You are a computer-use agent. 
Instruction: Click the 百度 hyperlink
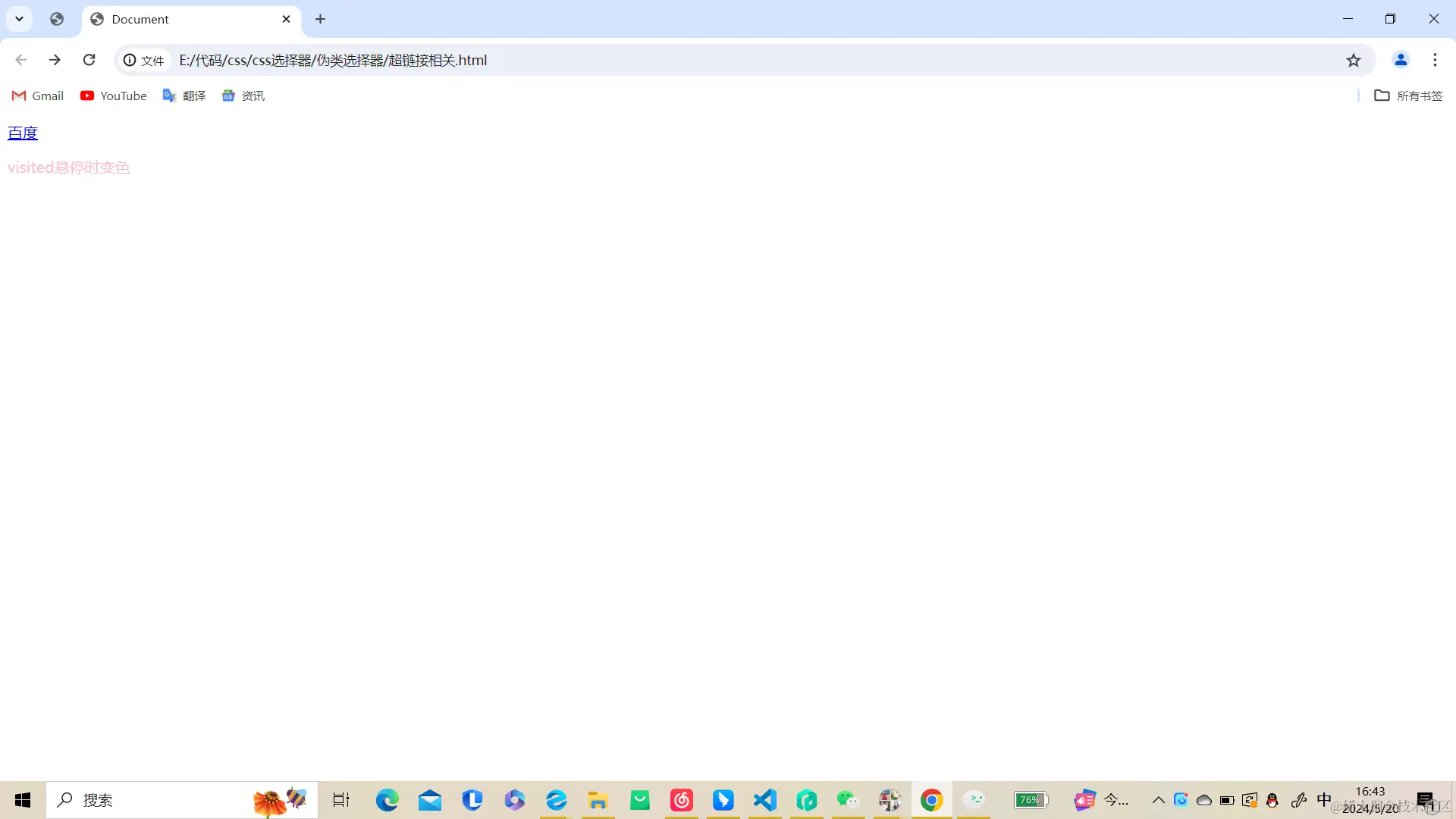pos(23,133)
